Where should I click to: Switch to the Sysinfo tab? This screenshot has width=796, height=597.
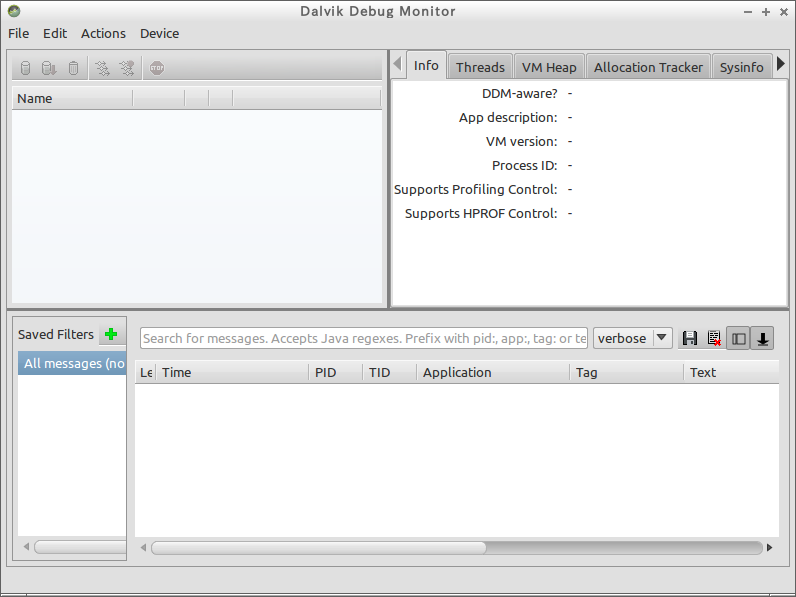(x=741, y=67)
